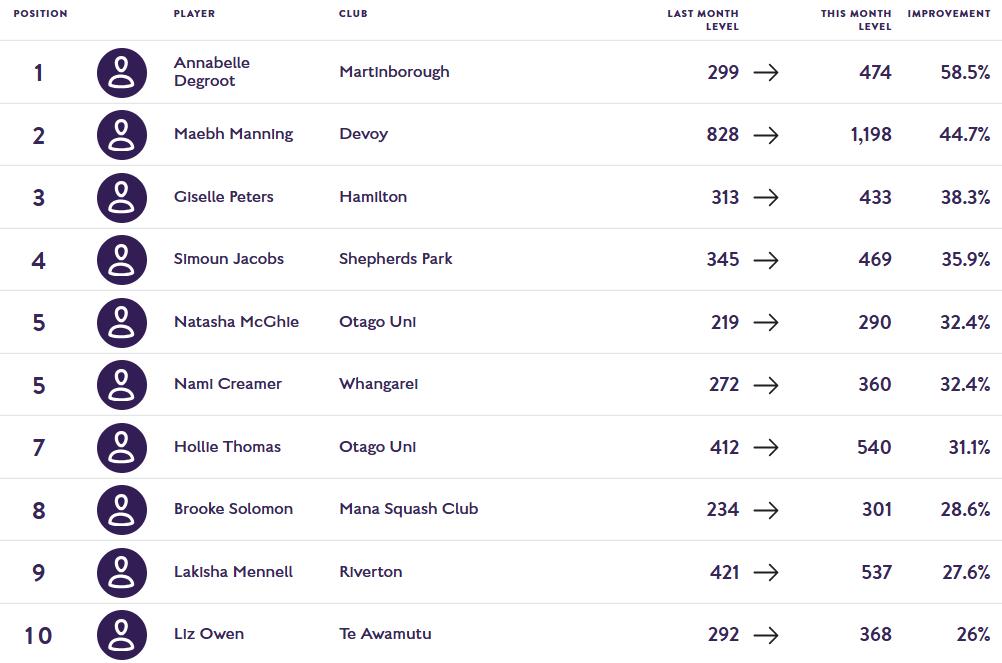Select the Mana Squash Club link

point(408,509)
